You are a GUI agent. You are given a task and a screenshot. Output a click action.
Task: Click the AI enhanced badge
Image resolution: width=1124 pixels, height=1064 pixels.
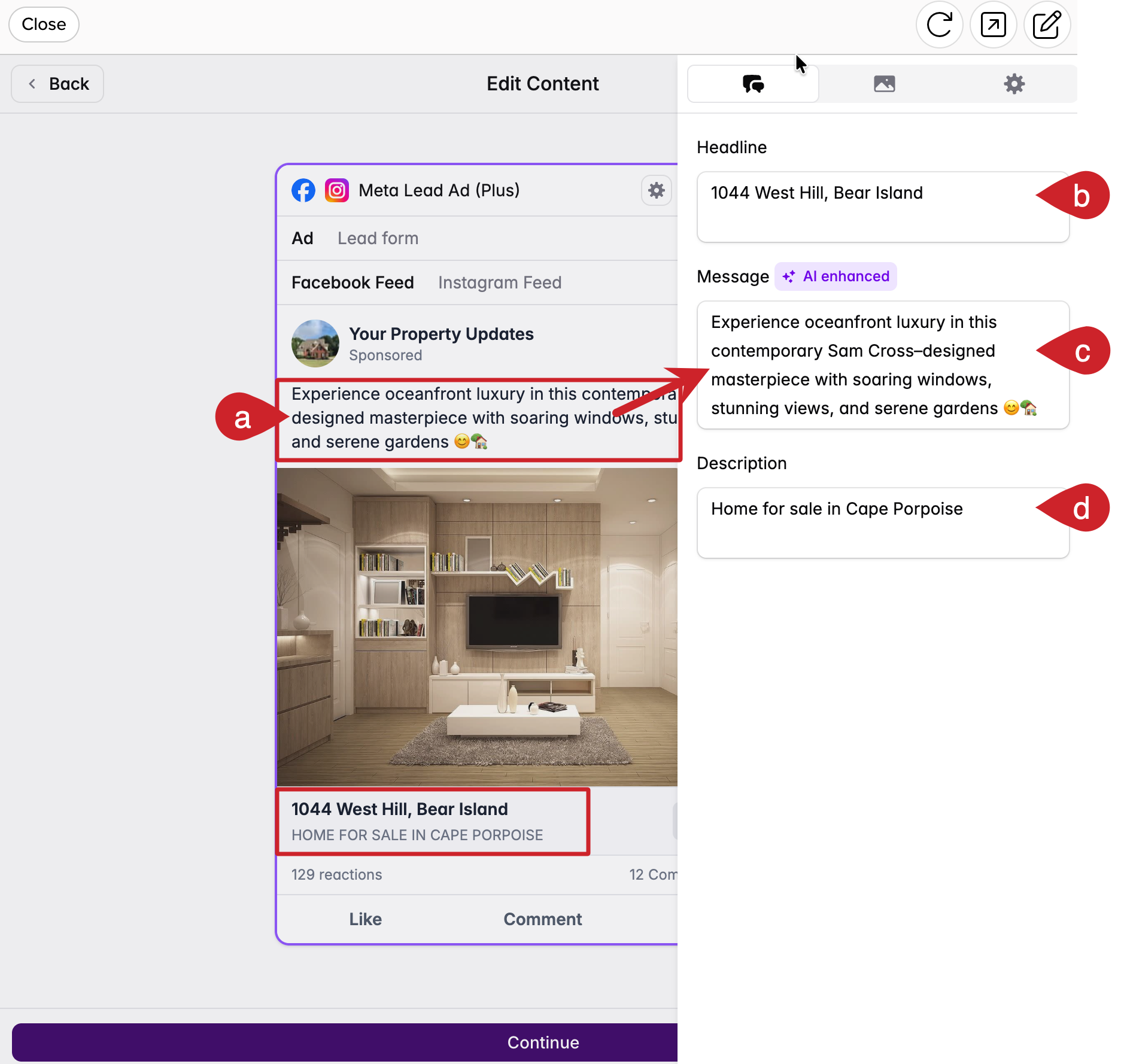click(836, 276)
